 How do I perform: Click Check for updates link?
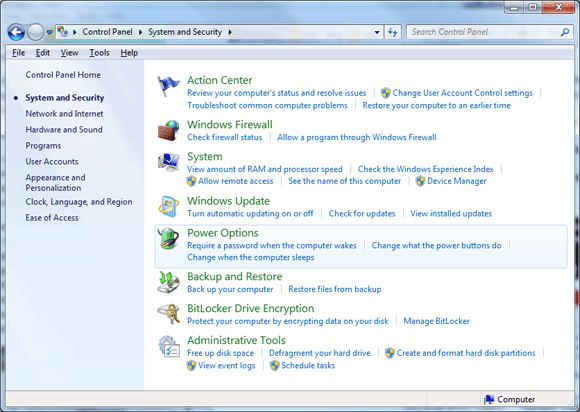pos(362,213)
